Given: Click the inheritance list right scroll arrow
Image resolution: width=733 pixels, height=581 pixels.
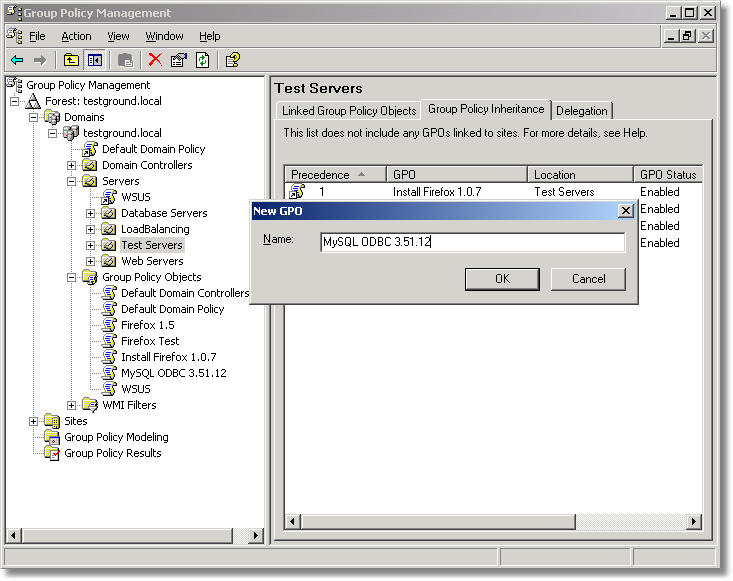Looking at the screenshot, I should 694,521.
